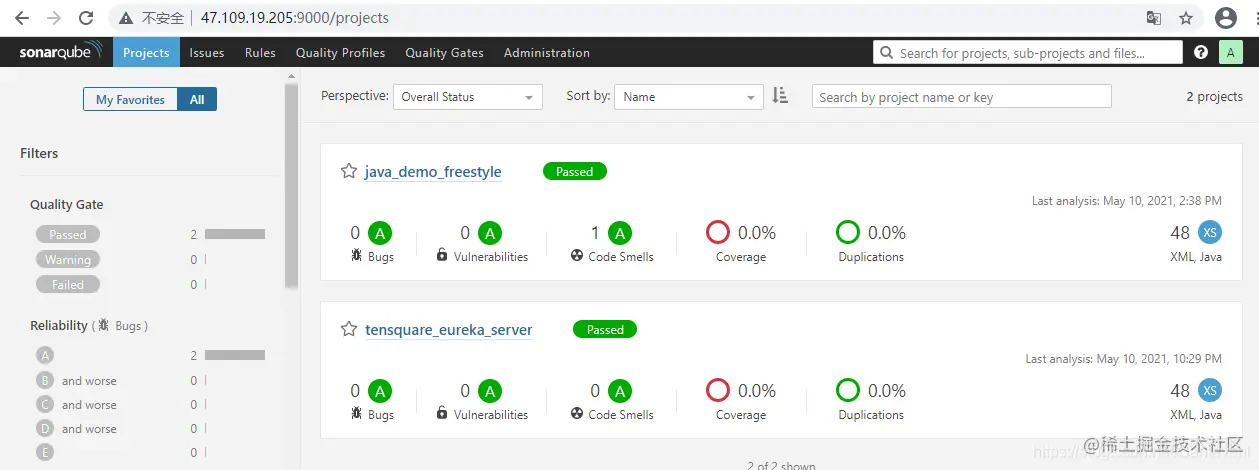Open the green user account avatar
Image resolution: width=1259 pixels, height=470 pixels.
tap(1230, 52)
